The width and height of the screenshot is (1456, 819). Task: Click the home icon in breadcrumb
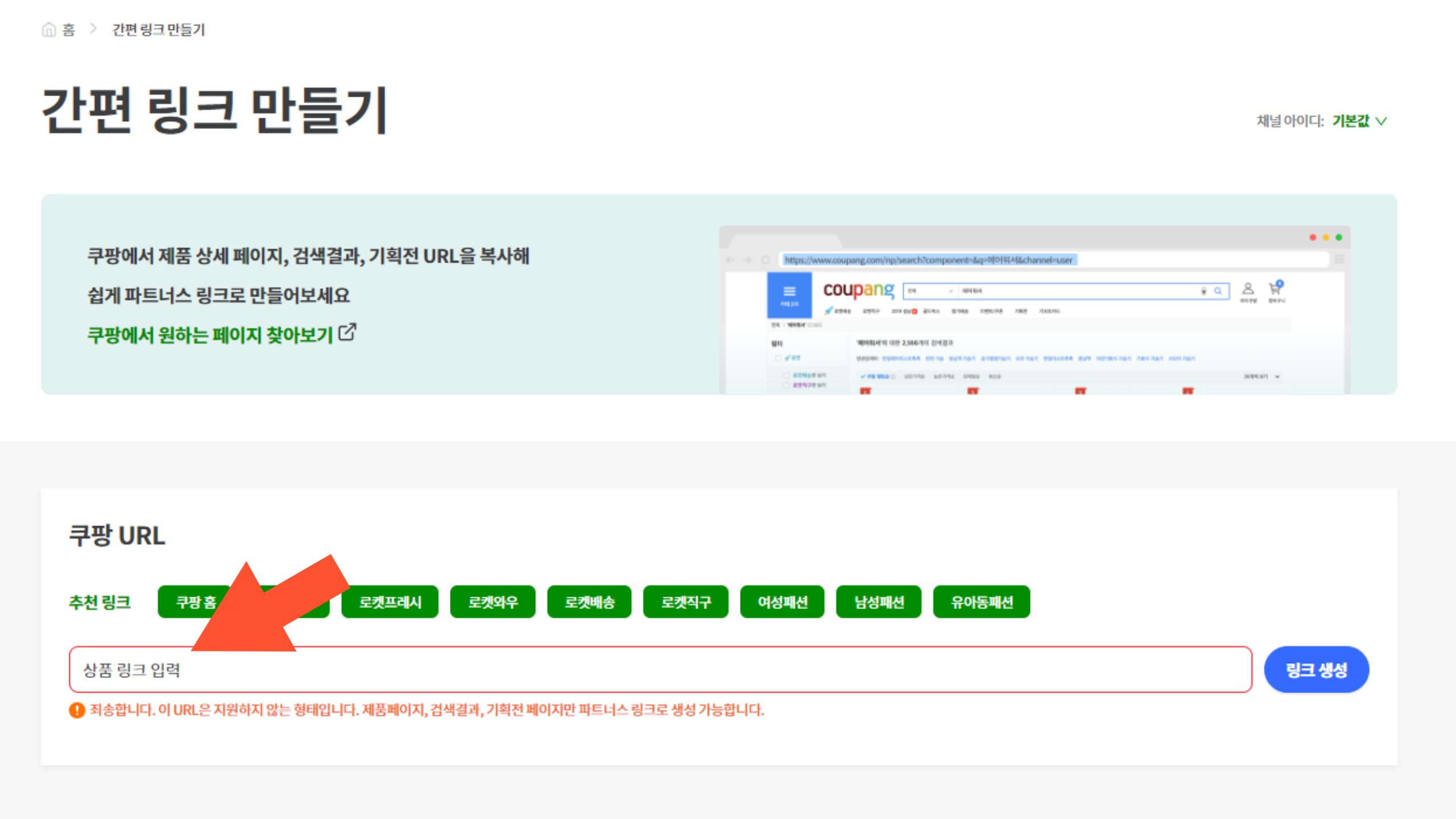pos(49,29)
